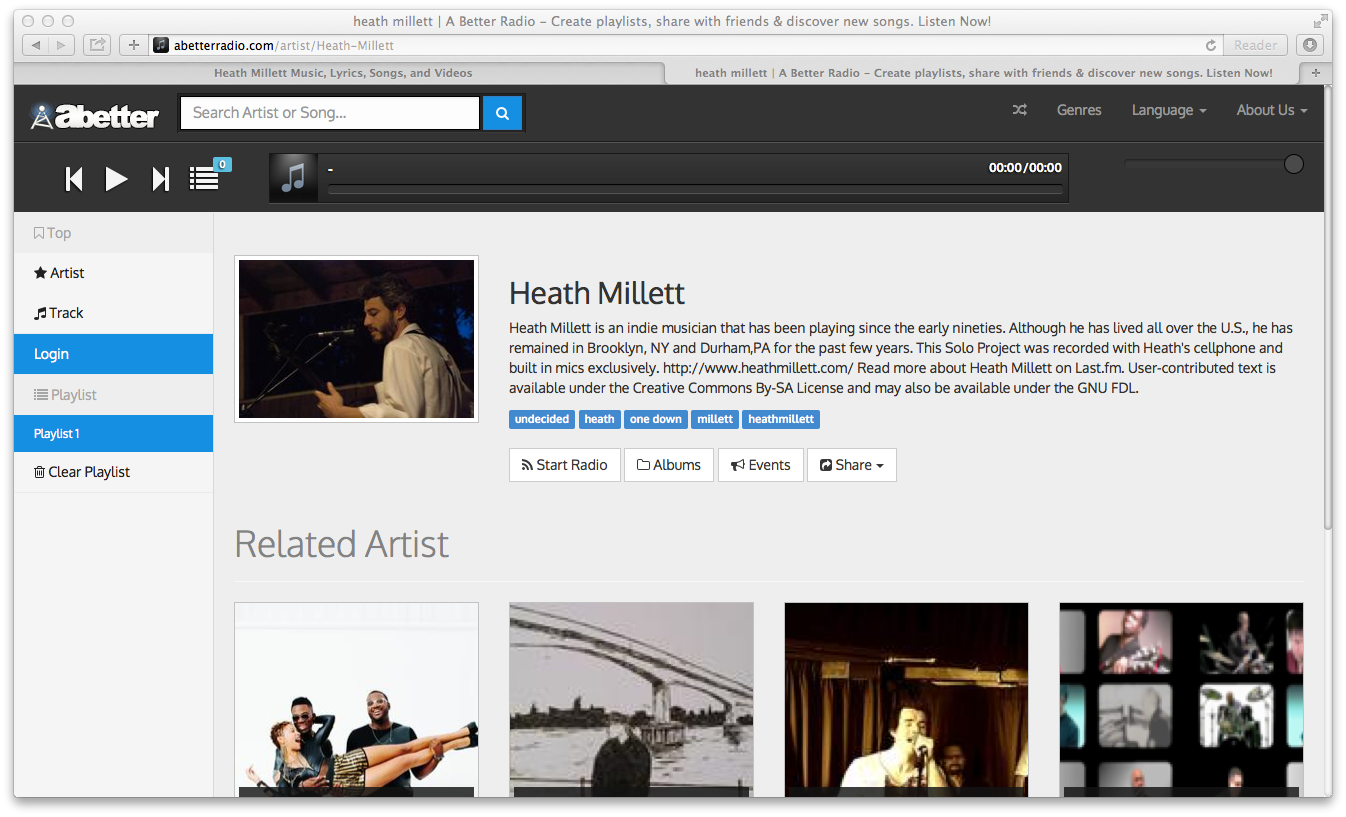Viewport: 1346px width, 817px height.
Task: Click the heath tag
Action: tap(599, 419)
